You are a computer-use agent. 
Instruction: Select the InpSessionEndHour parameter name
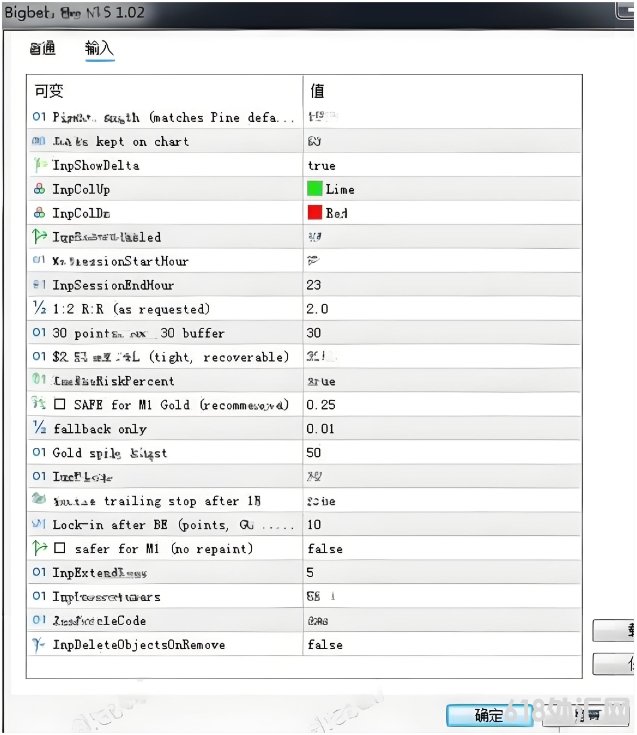113,285
